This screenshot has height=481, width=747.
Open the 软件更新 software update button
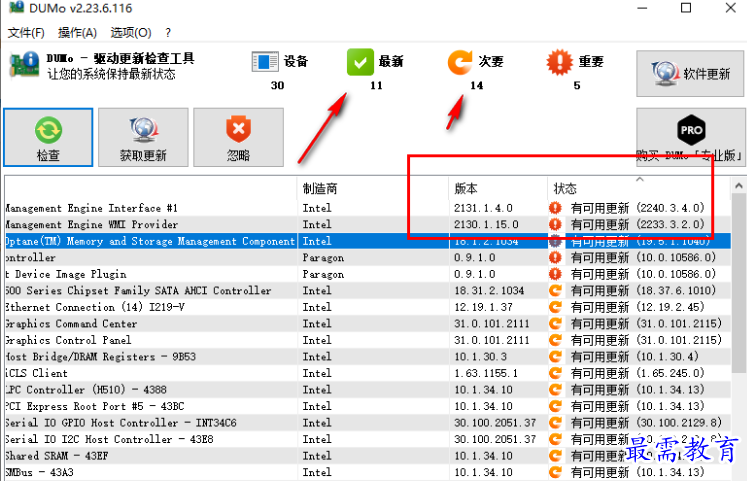pyautogui.click(x=690, y=74)
